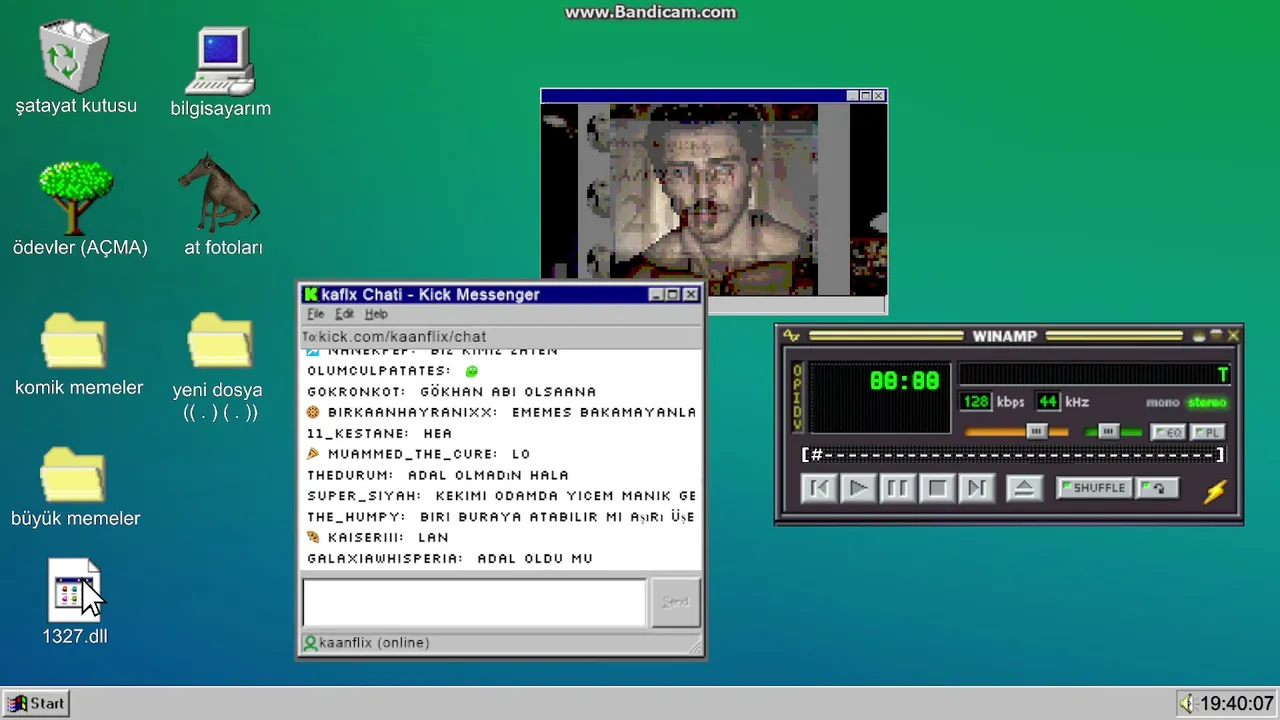Click the taskbar clock showing 19:40:07
The height and width of the screenshot is (720, 1280).
1237,703
